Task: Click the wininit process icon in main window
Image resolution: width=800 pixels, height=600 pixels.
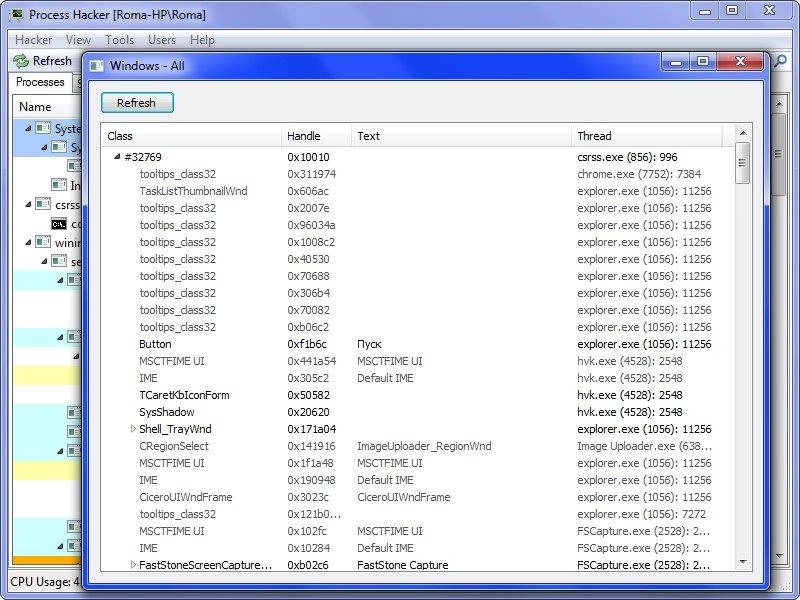Action: point(43,242)
